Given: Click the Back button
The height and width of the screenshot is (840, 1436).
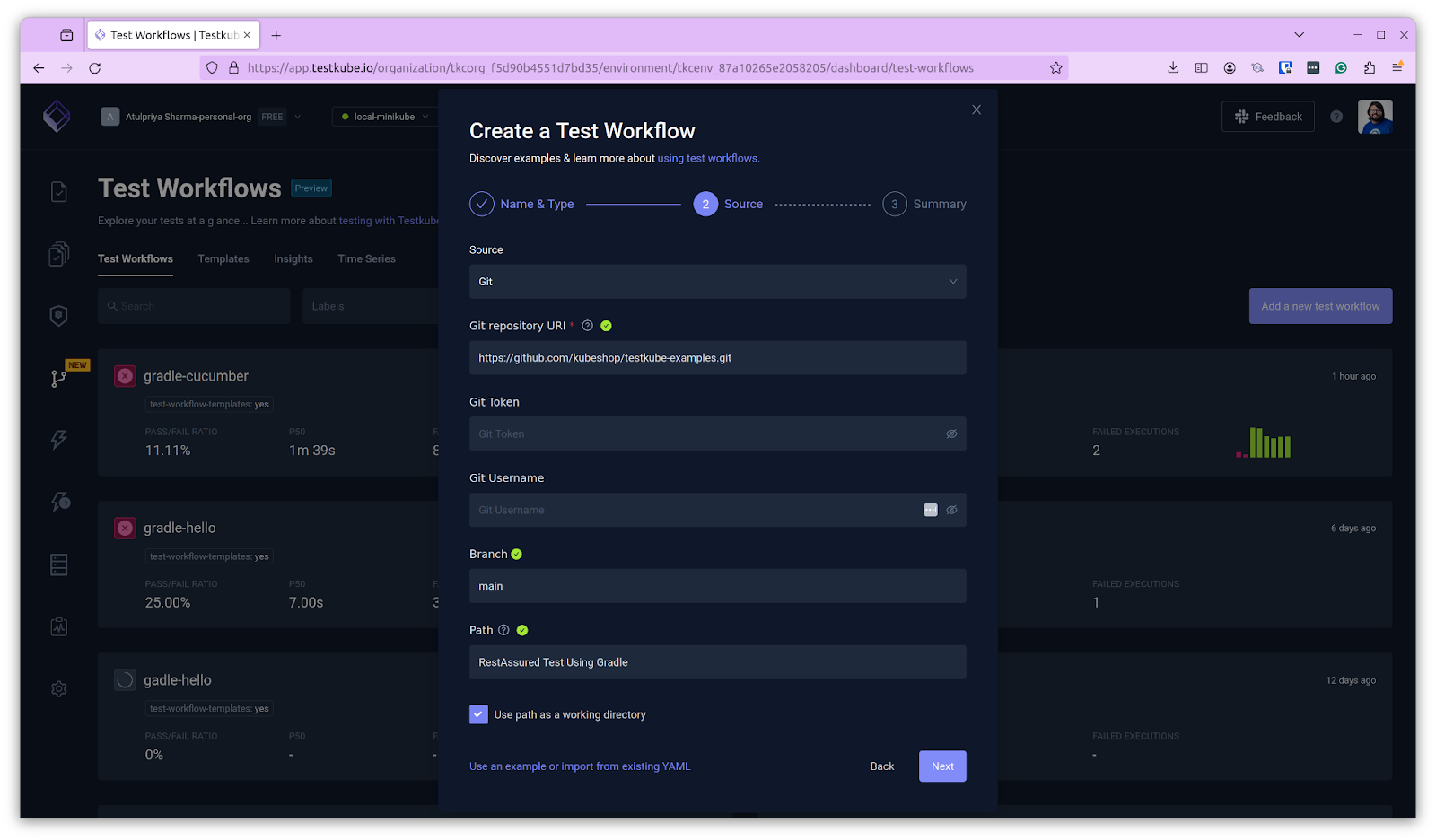Looking at the screenshot, I should [x=882, y=766].
